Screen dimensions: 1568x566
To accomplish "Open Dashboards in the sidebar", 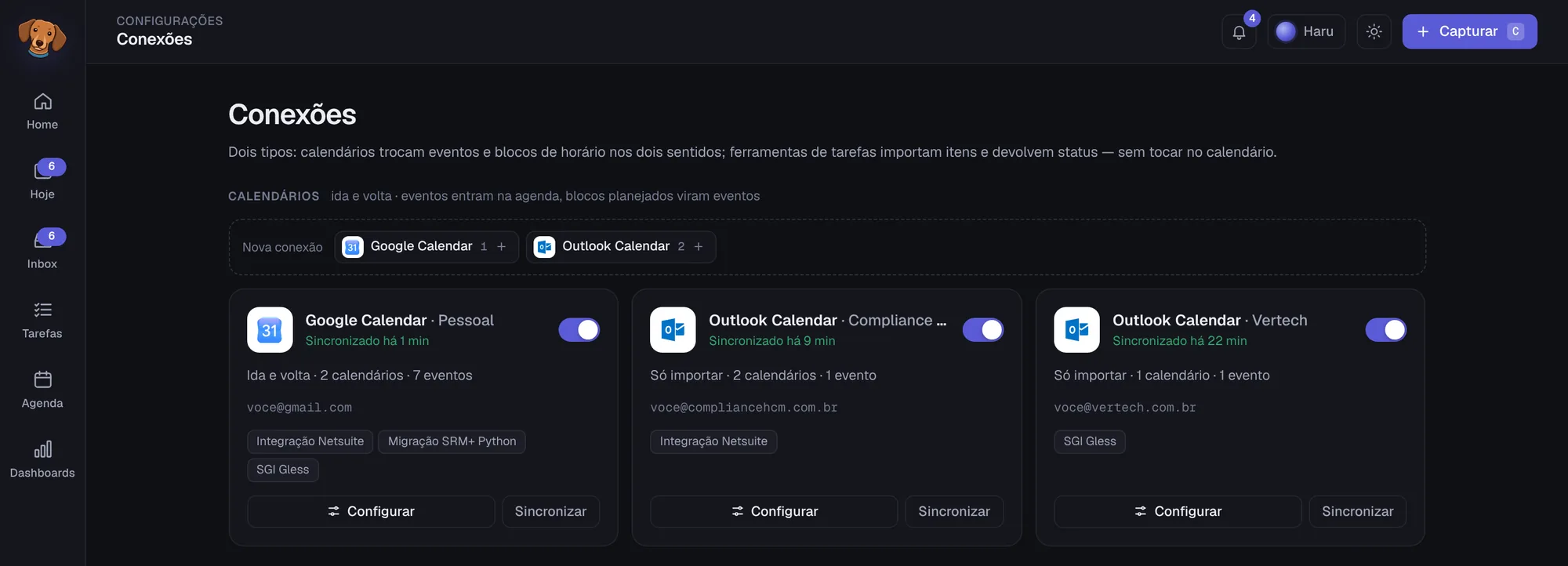I will click(42, 460).
